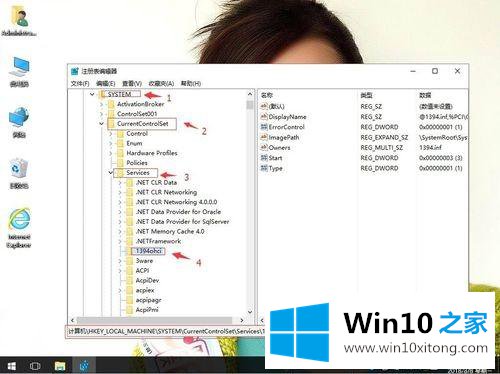Viewport: 500px width, 374px height.
Task: Select the CurrentControlSet key
Action: [x=143, y=124]
